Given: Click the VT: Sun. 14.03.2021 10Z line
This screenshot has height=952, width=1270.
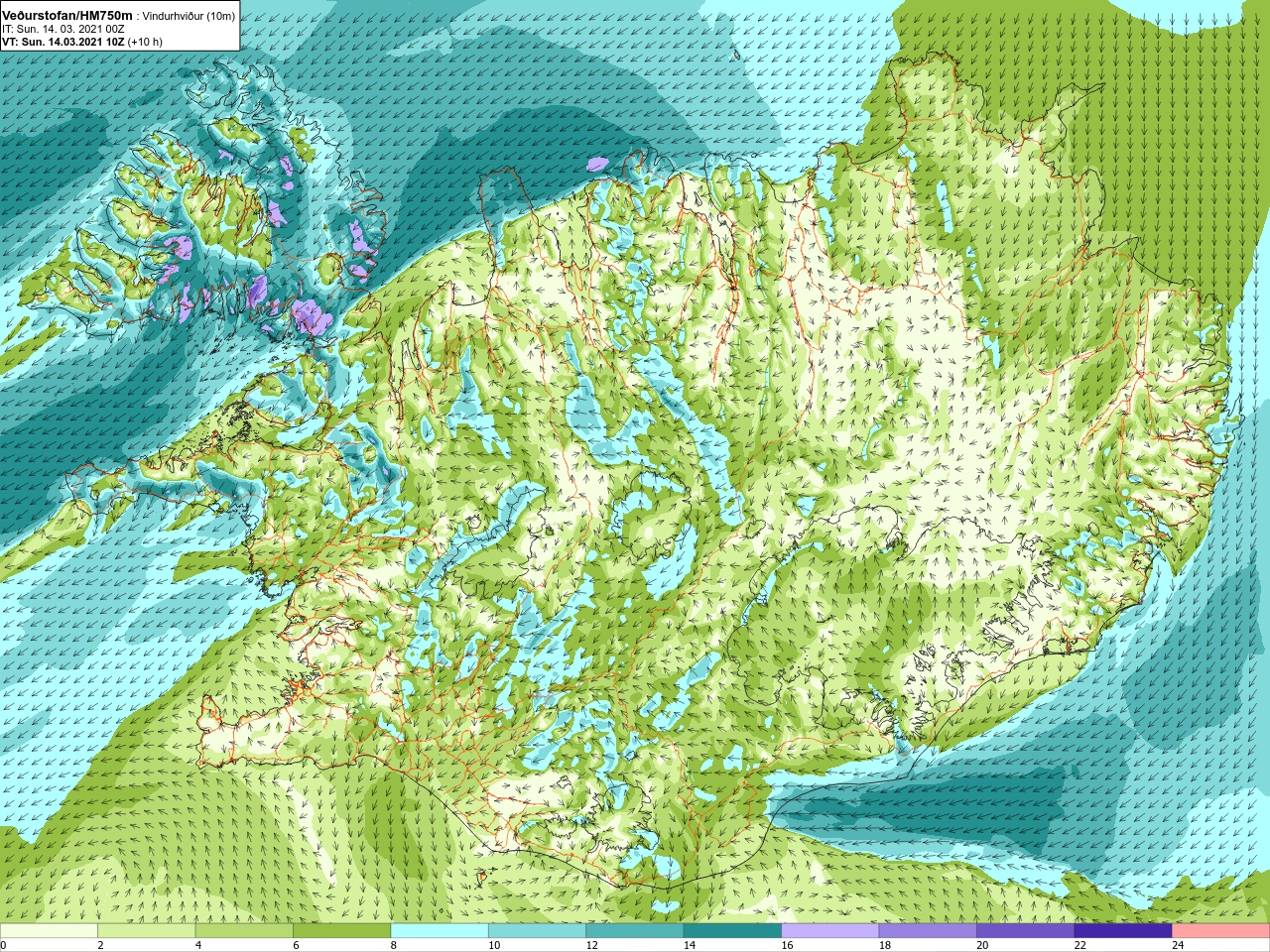Looking at the screenshot, I should 81,42.
